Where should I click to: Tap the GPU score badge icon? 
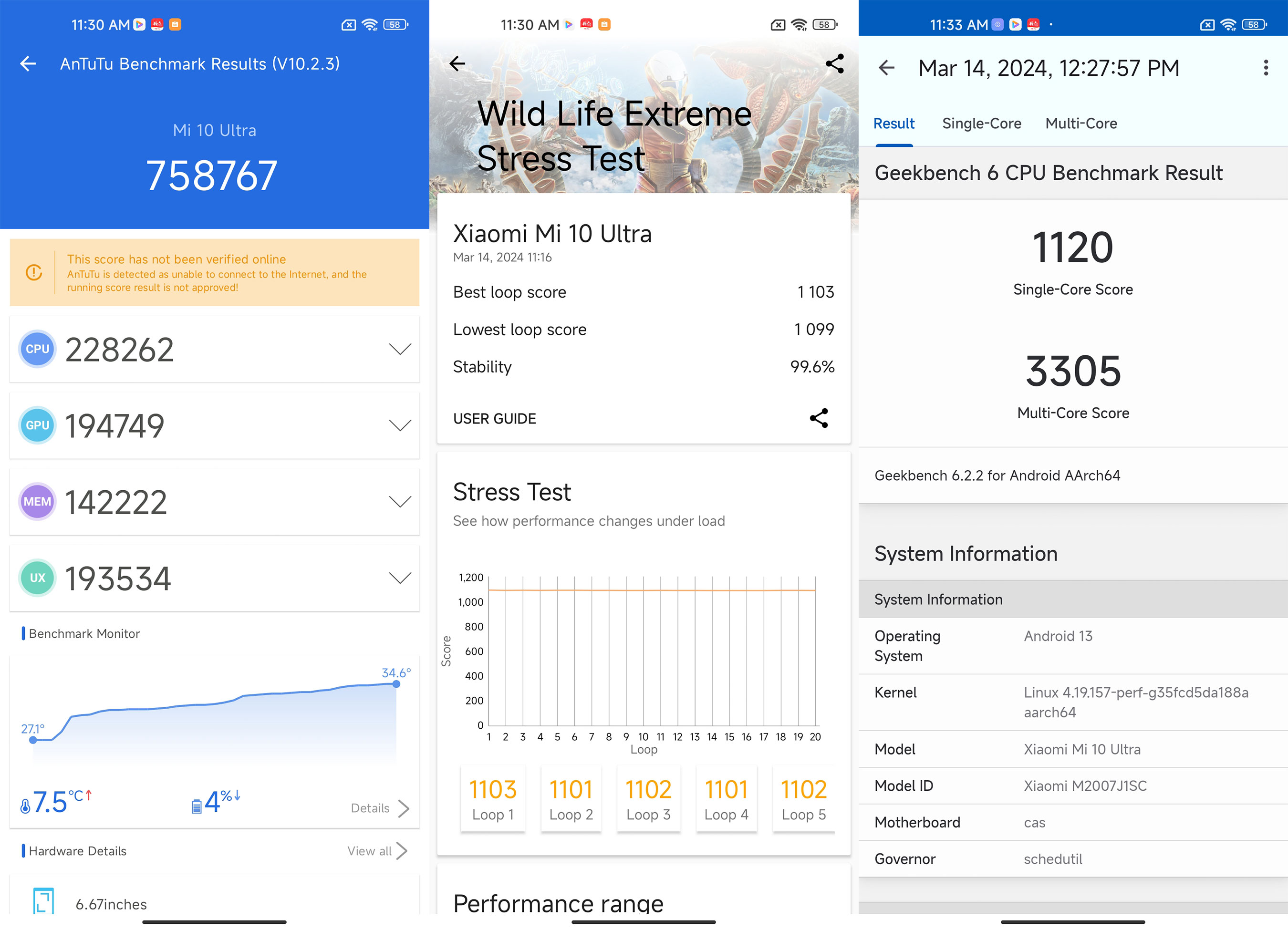(38, 425)
